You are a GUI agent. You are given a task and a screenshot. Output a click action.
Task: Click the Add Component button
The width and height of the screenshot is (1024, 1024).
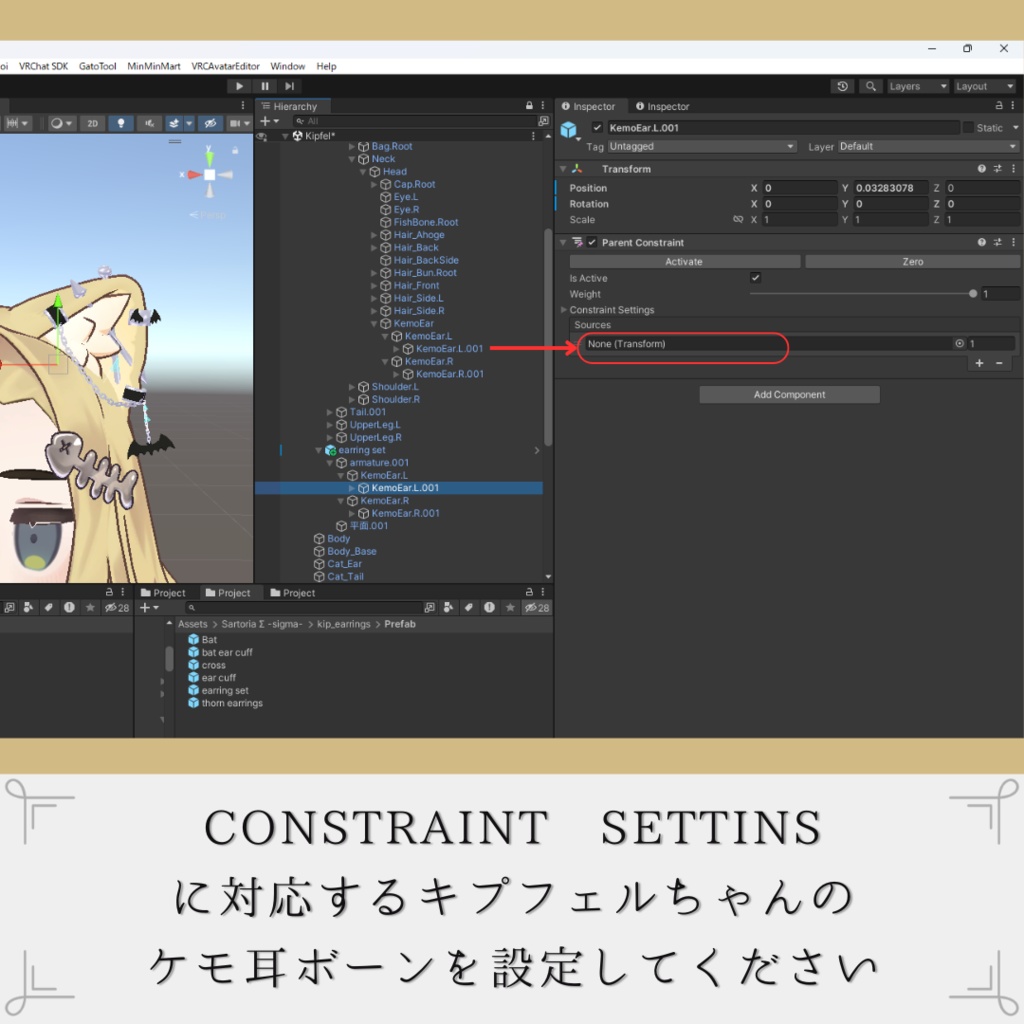tap(789, 394)
